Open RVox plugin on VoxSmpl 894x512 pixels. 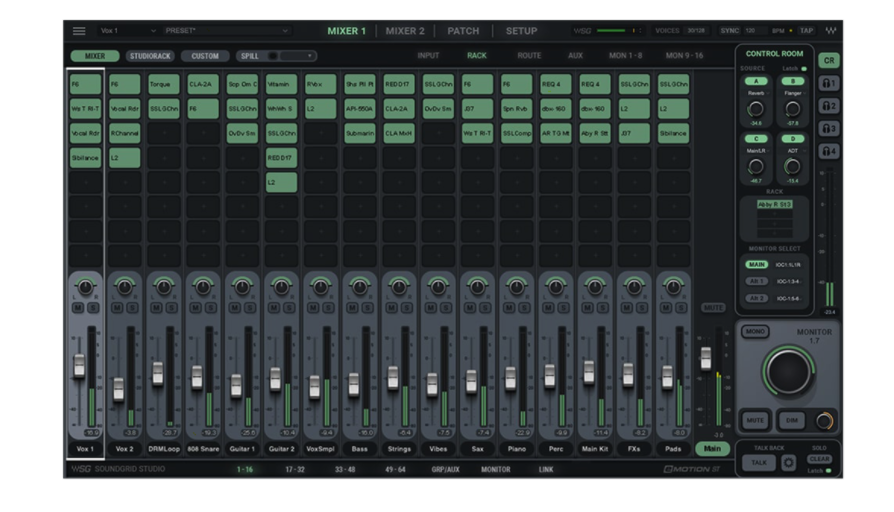coord(320,84)
